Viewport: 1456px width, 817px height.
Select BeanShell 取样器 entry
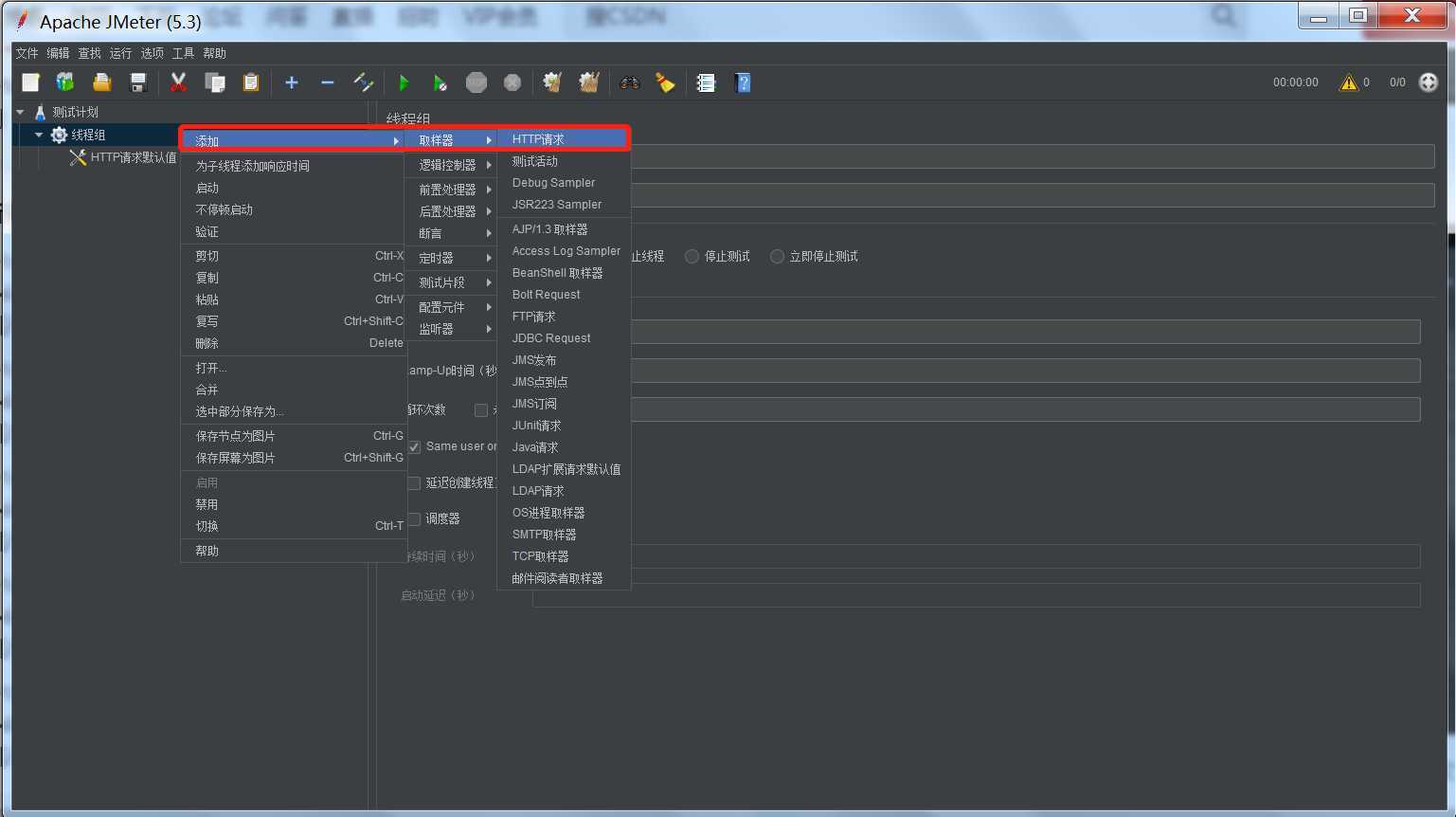[x=564, y=273]
